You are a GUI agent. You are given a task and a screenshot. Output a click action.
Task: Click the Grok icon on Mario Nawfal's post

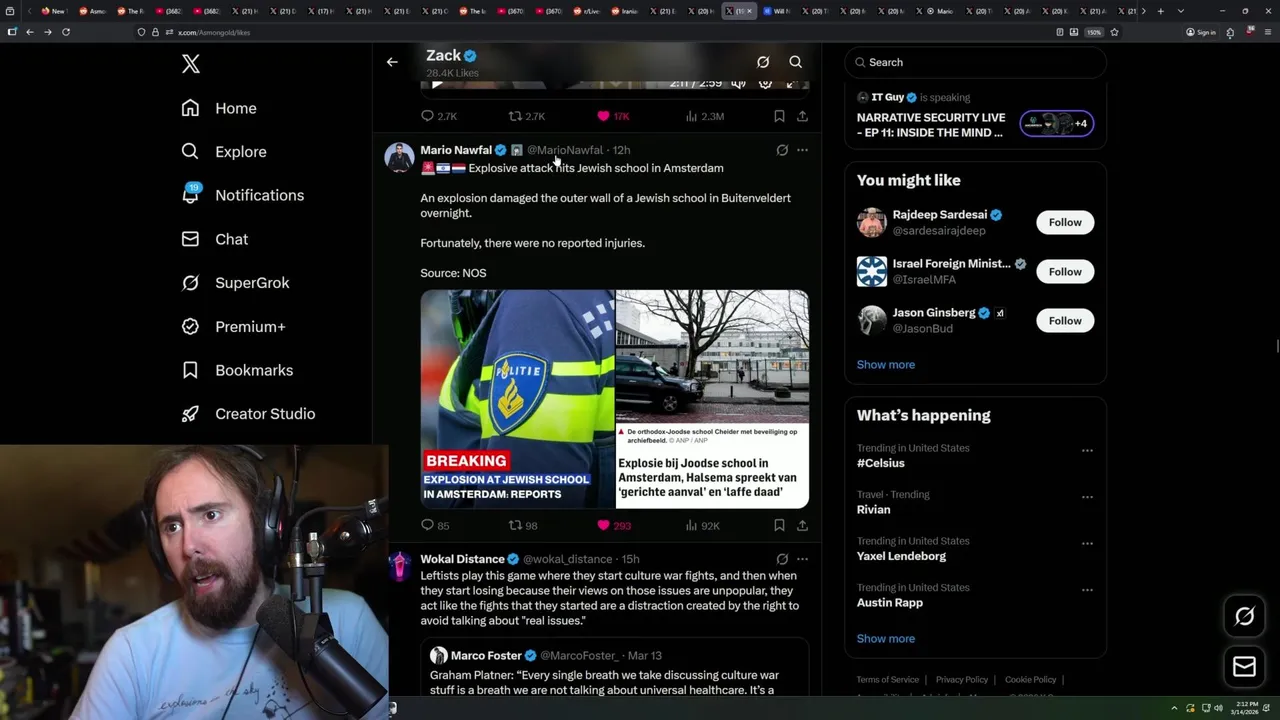click(782, 150)
